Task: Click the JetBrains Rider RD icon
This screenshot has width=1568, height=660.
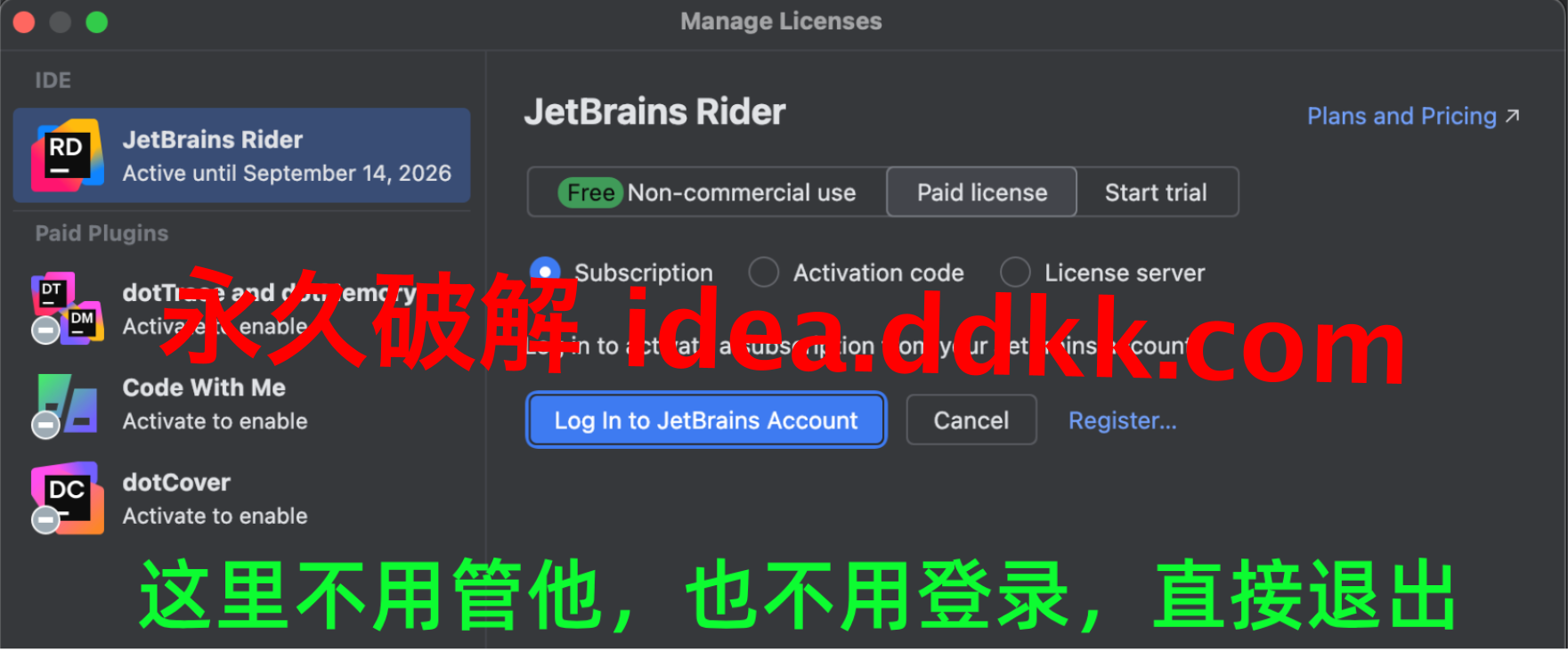Action: pos(67,155)
